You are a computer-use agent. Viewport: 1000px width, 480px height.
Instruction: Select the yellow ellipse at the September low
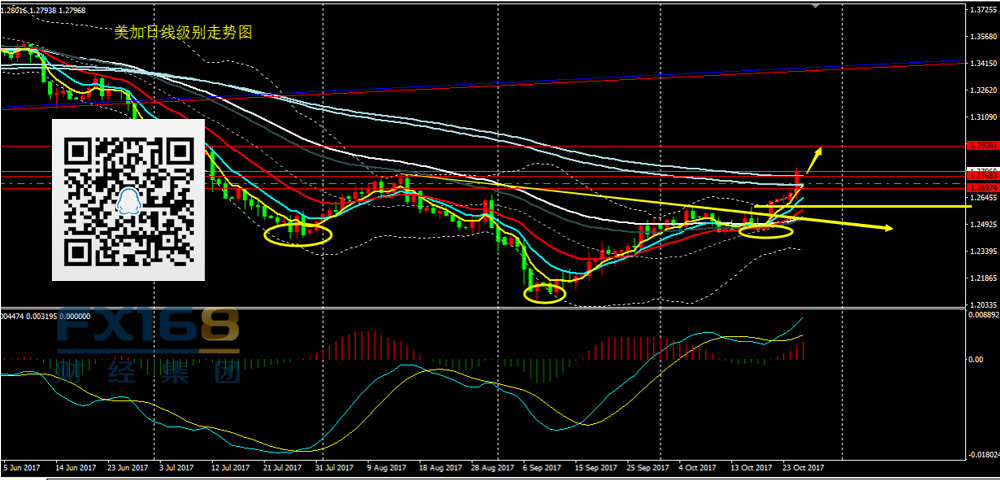(x=544, y=293)
